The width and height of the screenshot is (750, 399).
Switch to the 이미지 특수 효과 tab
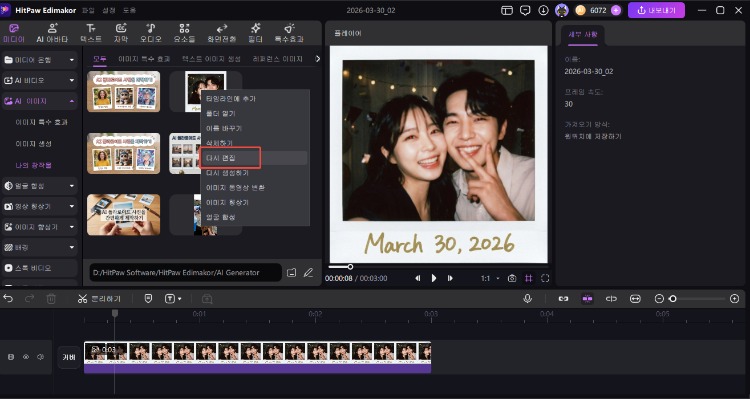pyautogui.click(x=144, y=59)
